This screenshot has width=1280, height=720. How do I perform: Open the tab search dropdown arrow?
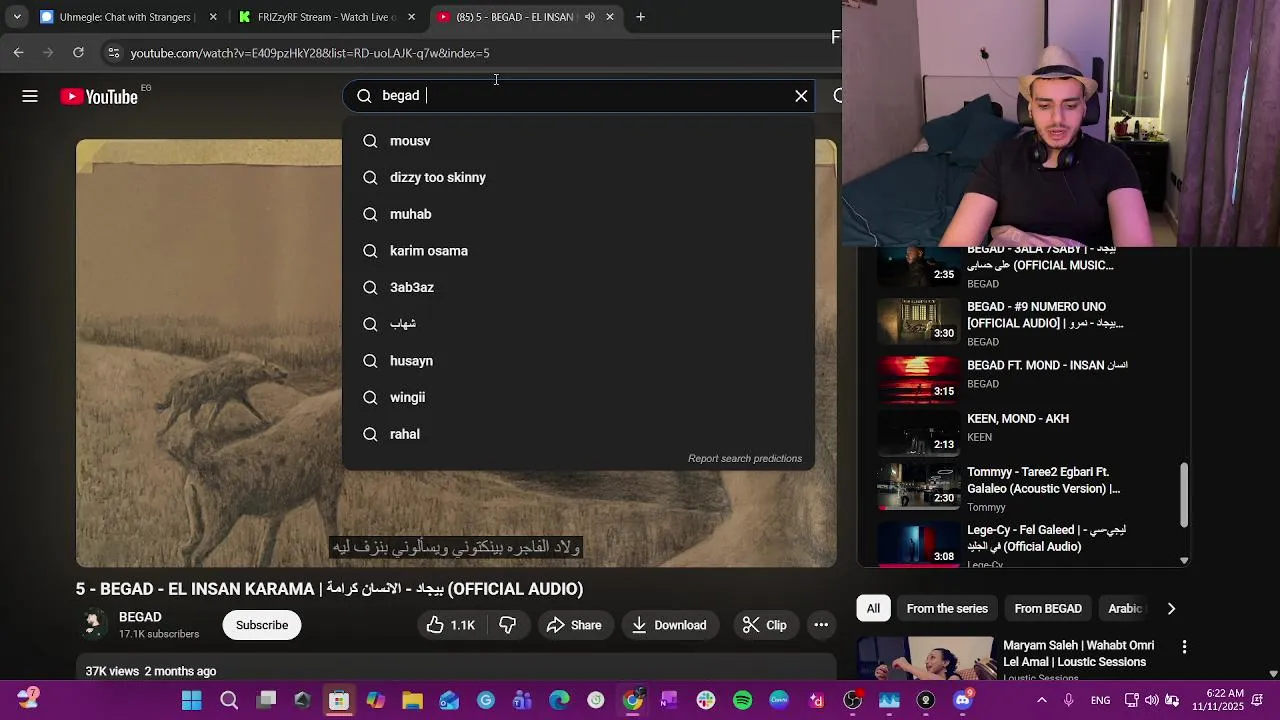tap(16, 17)
